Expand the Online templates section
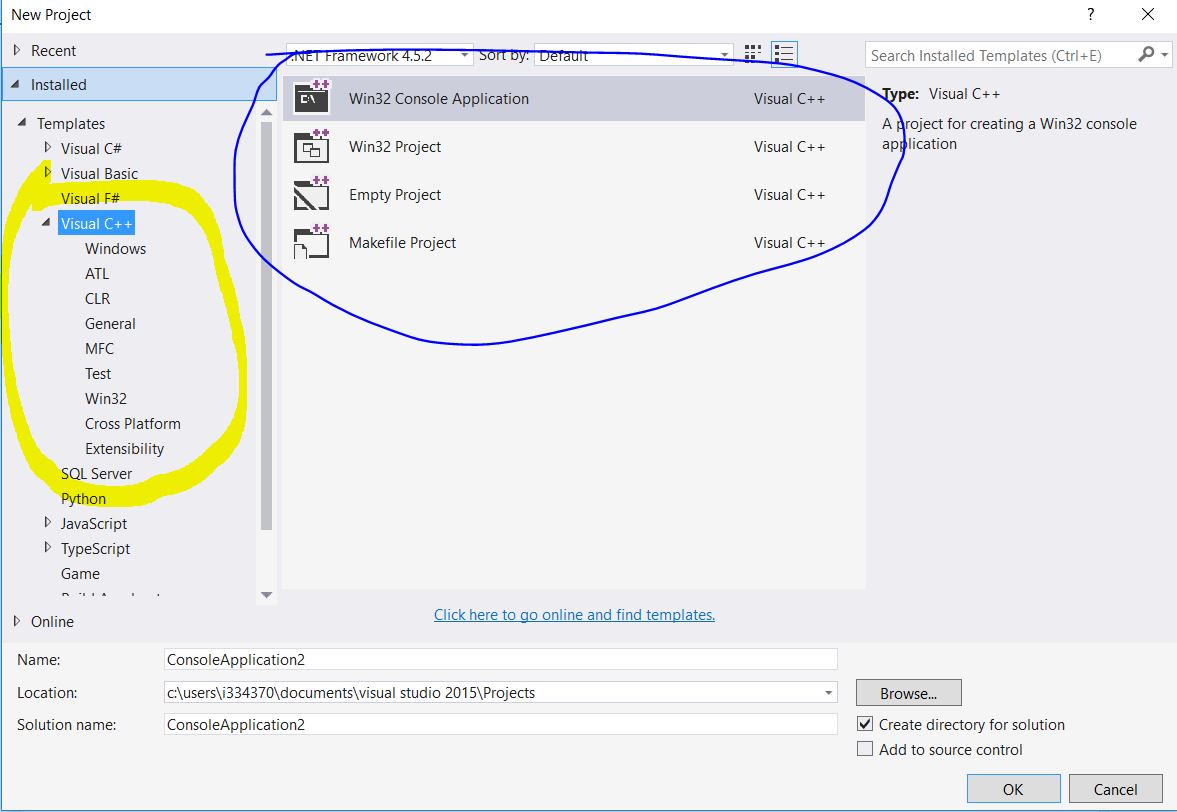 point(17,621)
